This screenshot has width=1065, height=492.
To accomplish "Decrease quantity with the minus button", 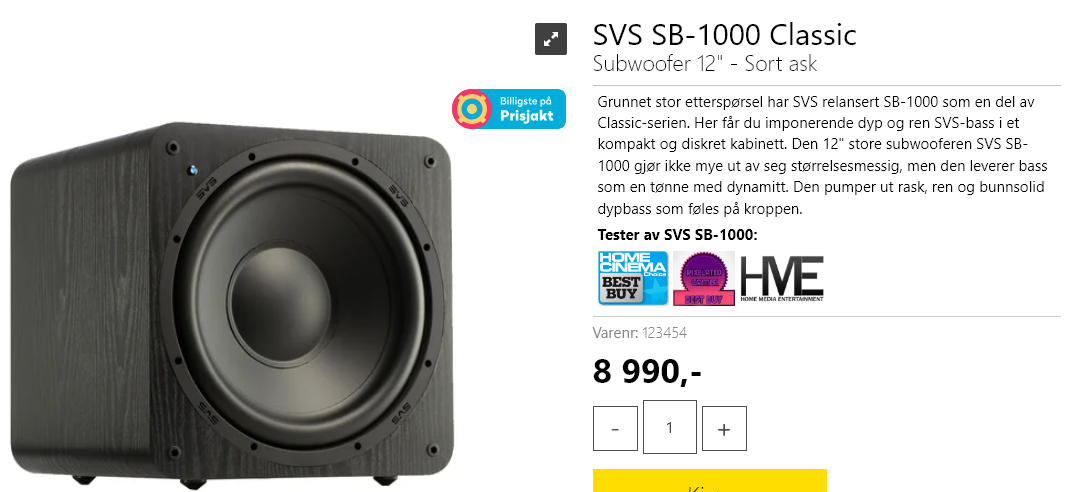I will click(615, 429).
